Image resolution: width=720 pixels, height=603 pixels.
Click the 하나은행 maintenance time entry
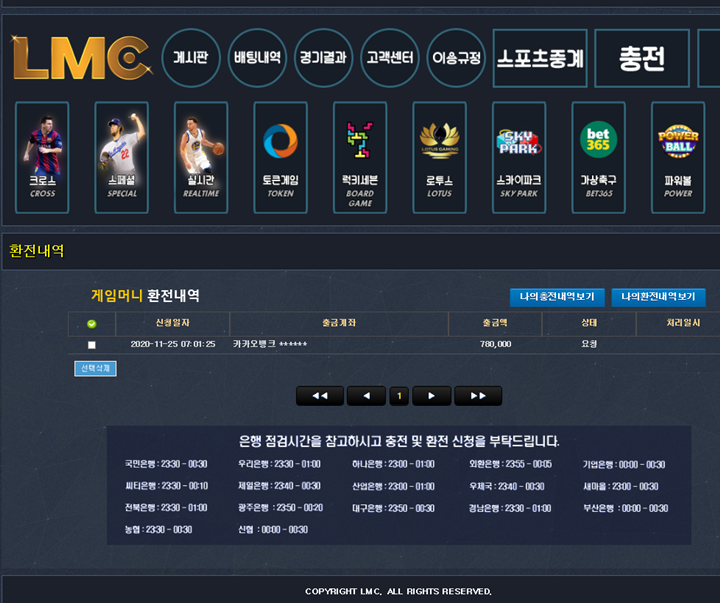point(394,464)
